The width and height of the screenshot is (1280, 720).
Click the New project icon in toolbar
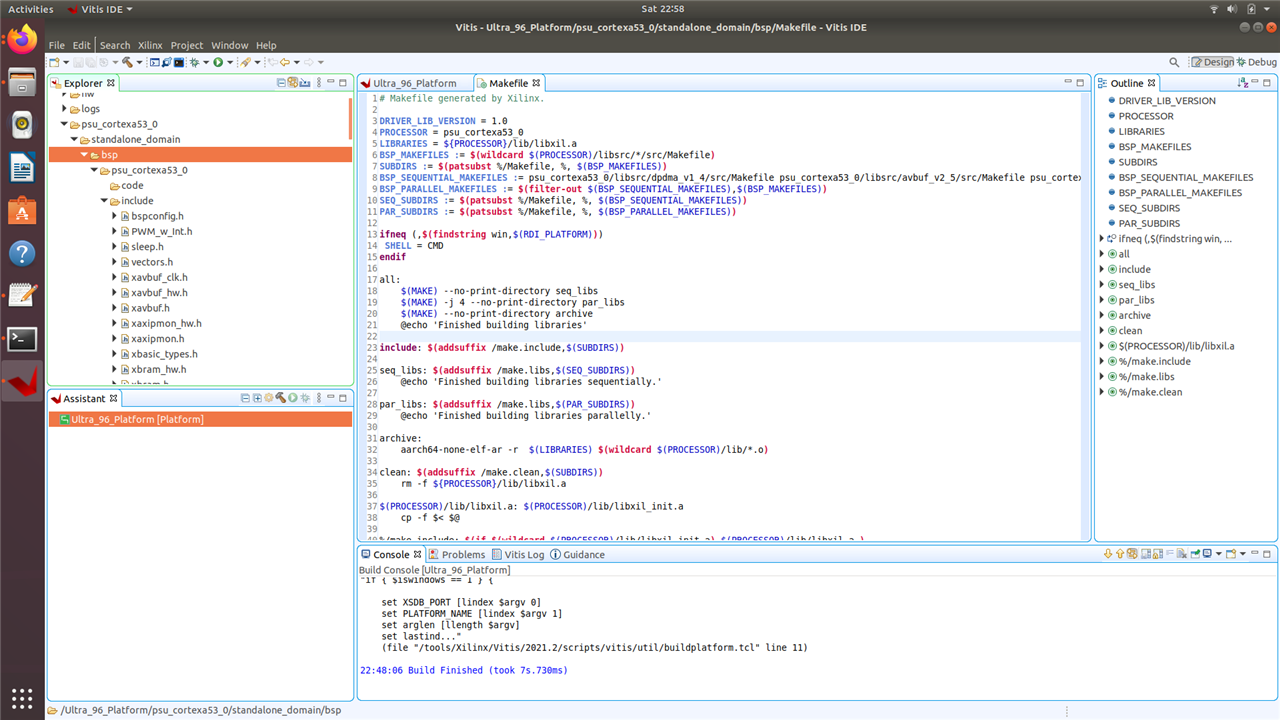[x=54, y=62]
